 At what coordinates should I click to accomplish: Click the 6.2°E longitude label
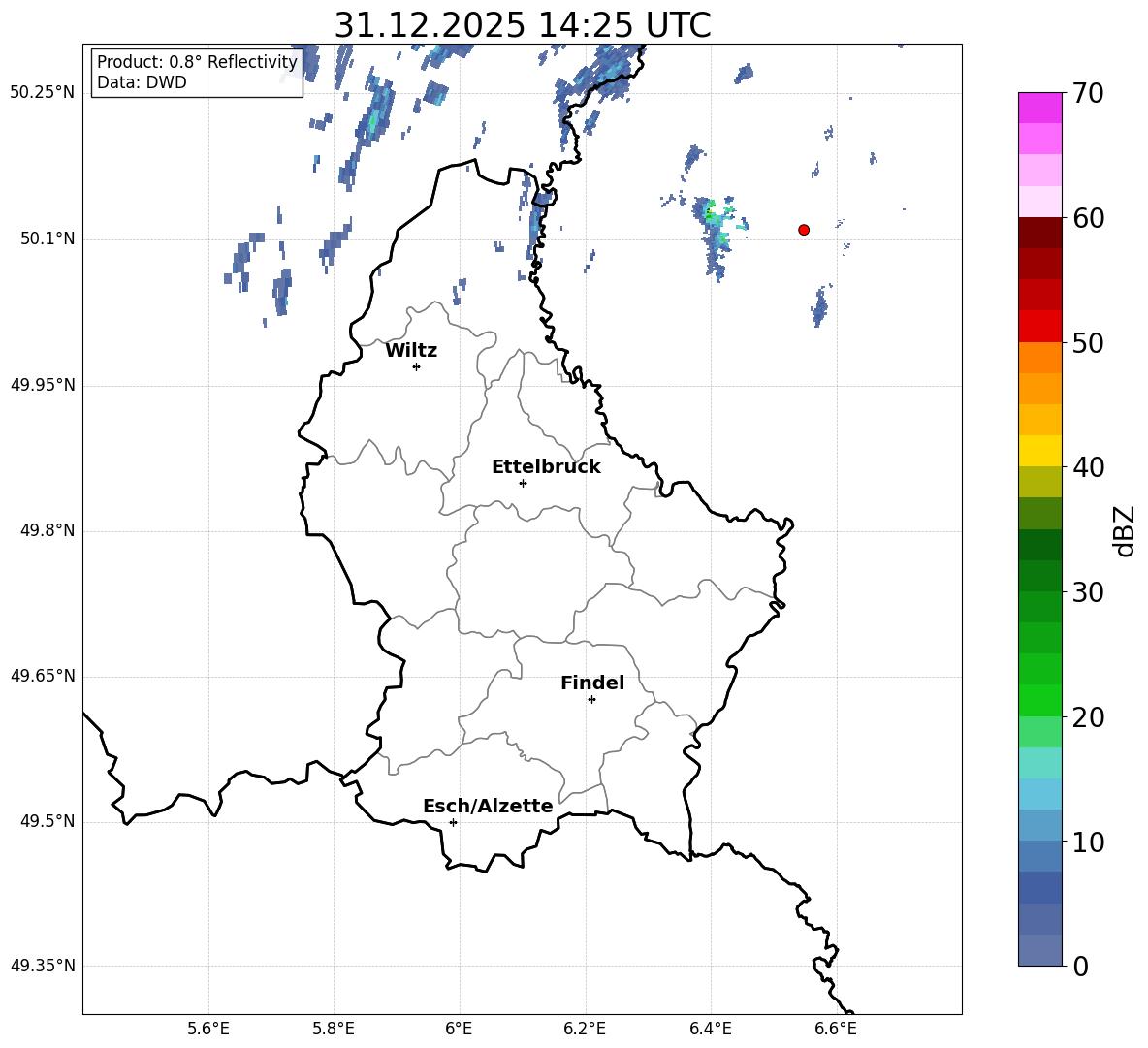pyautogui.click(x=585, y=1029)
